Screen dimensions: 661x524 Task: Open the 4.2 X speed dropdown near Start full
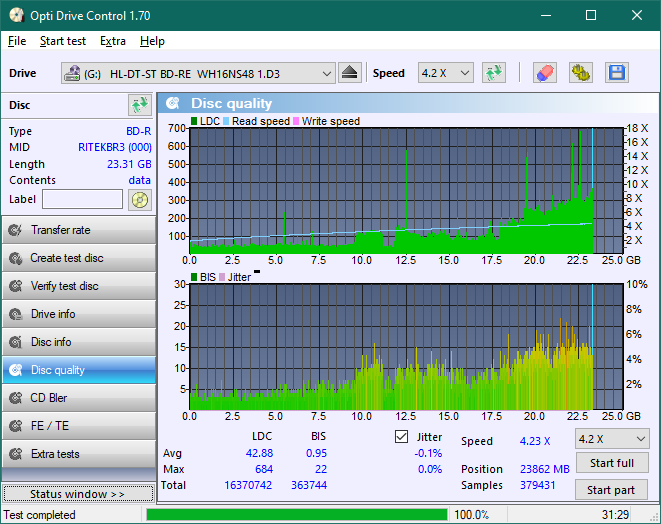[x=612, y=439]
